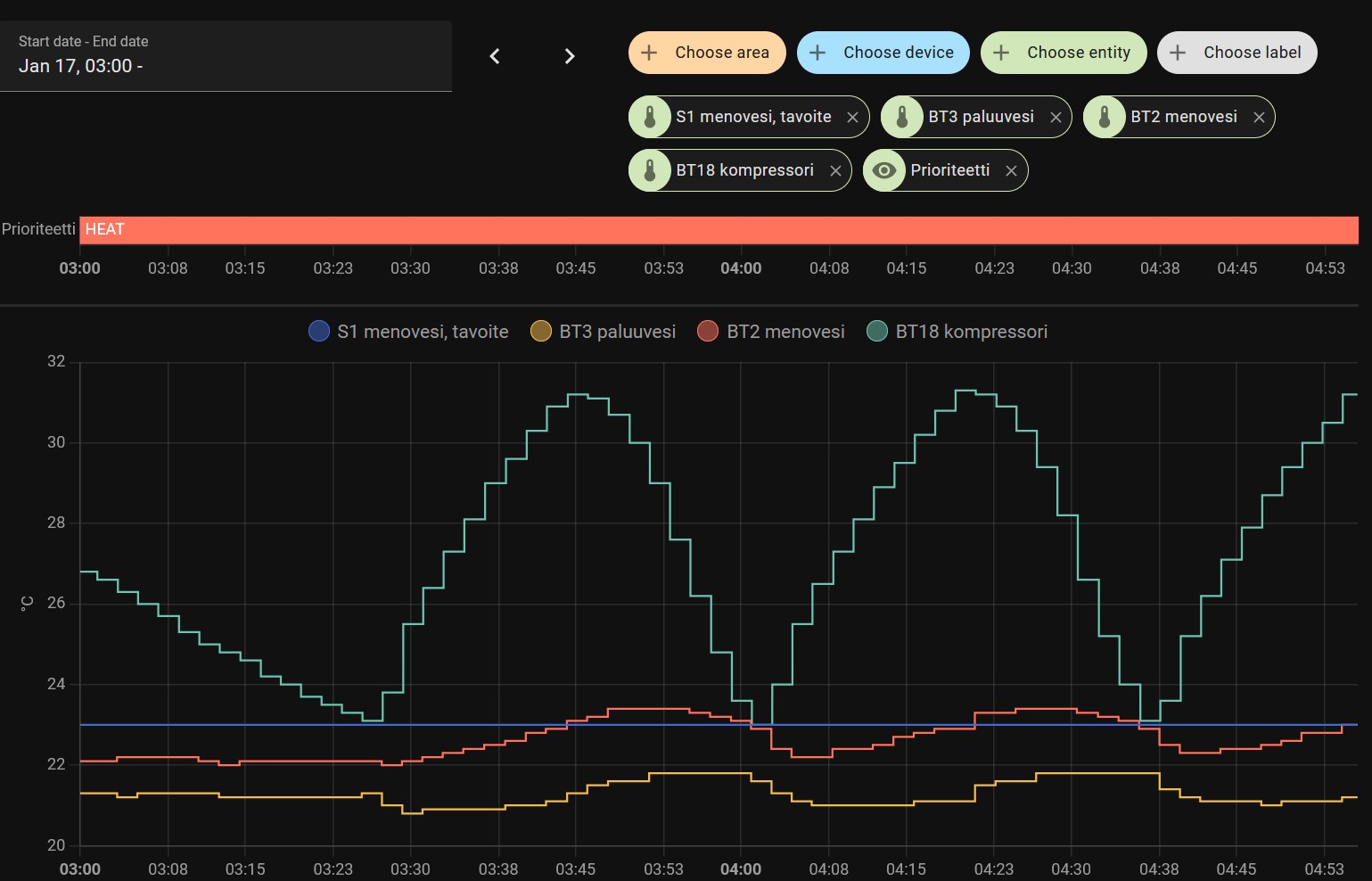
Task: Click the next time range arrow
Action: pos(570,56)
